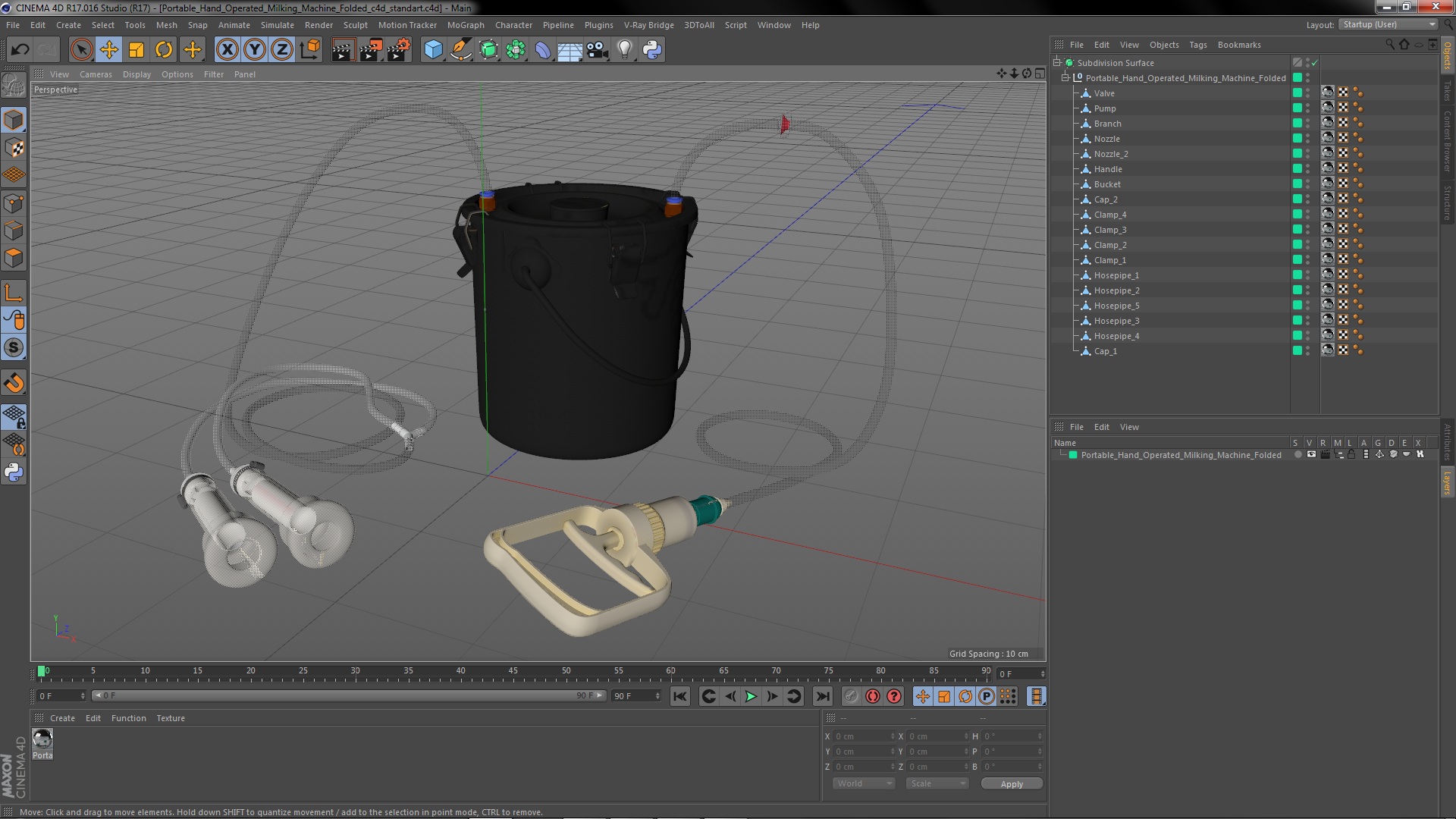Open the Scale mode dropdown

[x=937, y=784]
